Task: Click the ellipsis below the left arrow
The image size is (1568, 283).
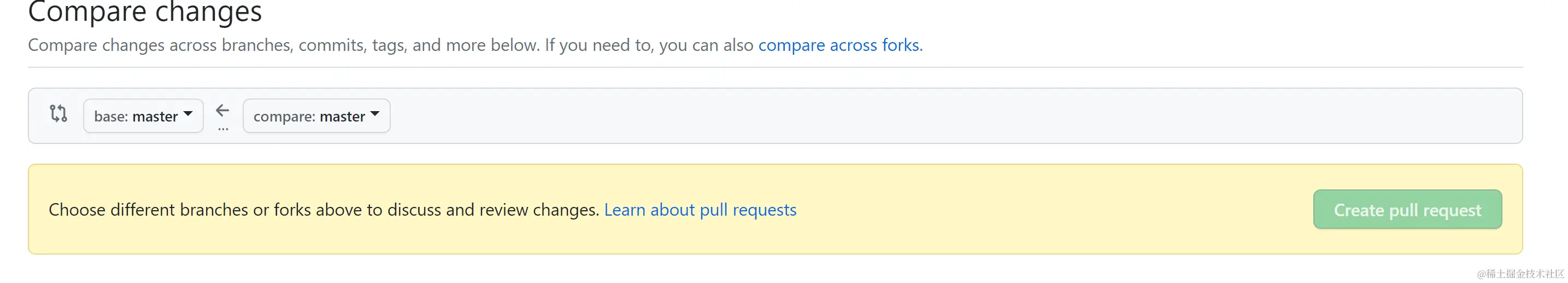Action: [223, 129]
